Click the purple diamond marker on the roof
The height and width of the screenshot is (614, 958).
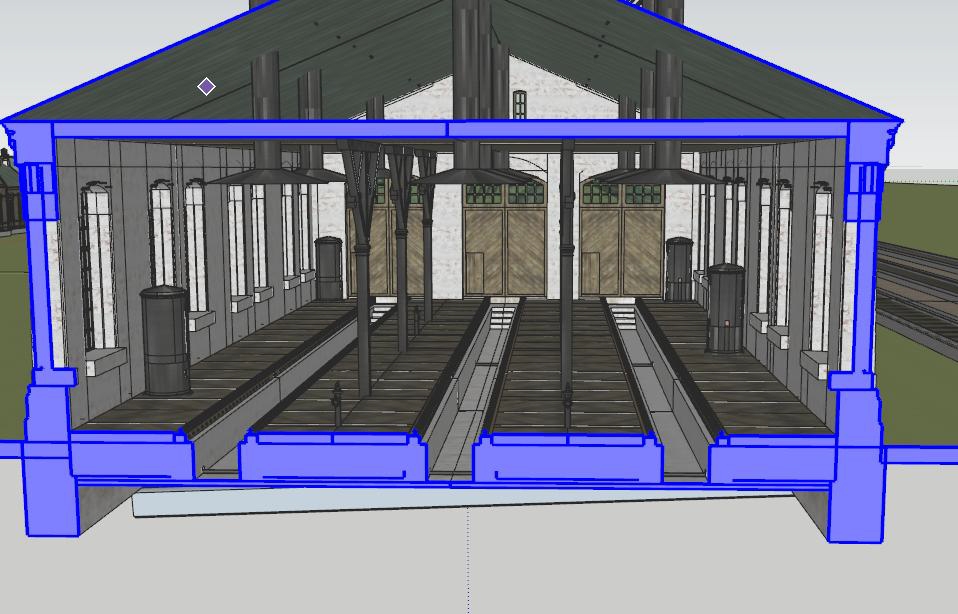207,86
